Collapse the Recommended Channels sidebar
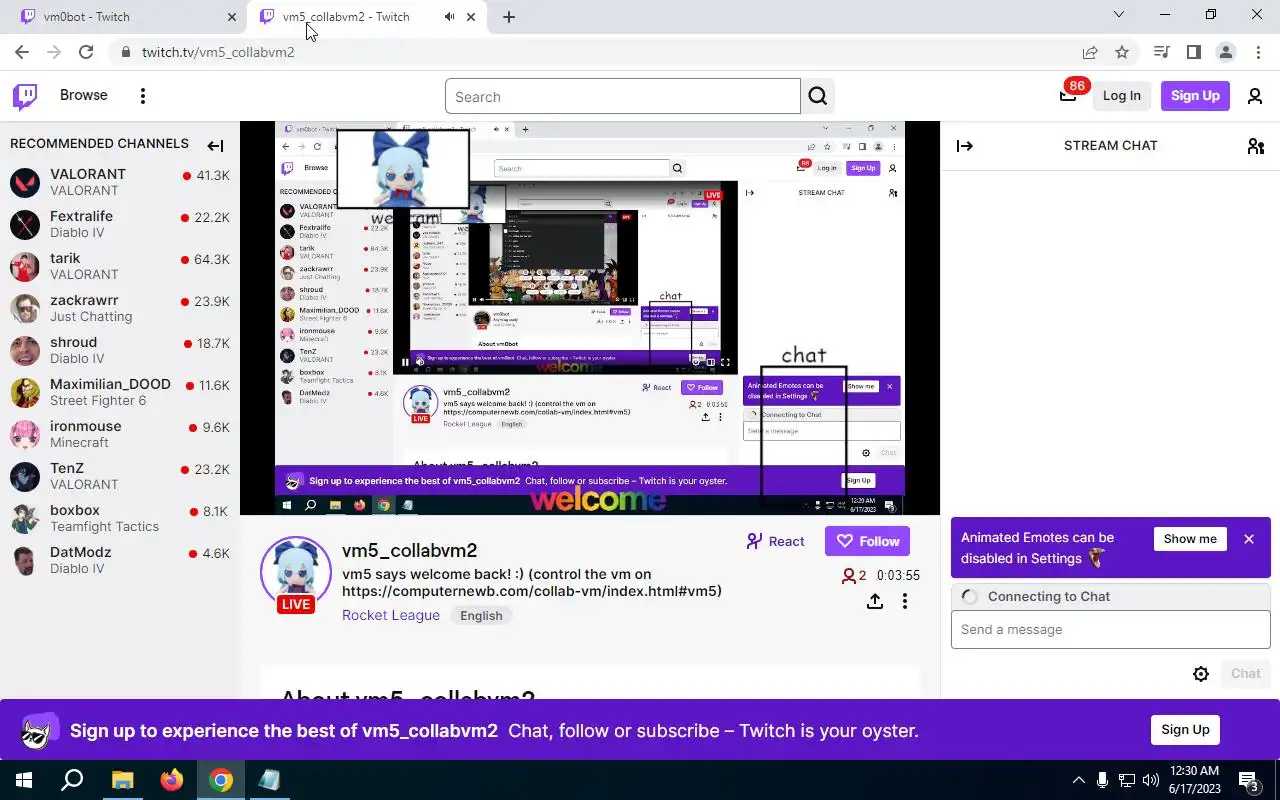 point(215,146)
